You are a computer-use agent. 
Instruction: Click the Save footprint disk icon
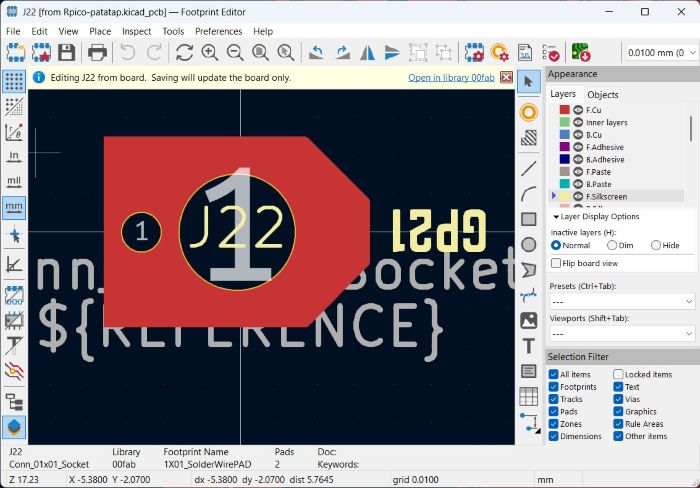pos(67,53)
